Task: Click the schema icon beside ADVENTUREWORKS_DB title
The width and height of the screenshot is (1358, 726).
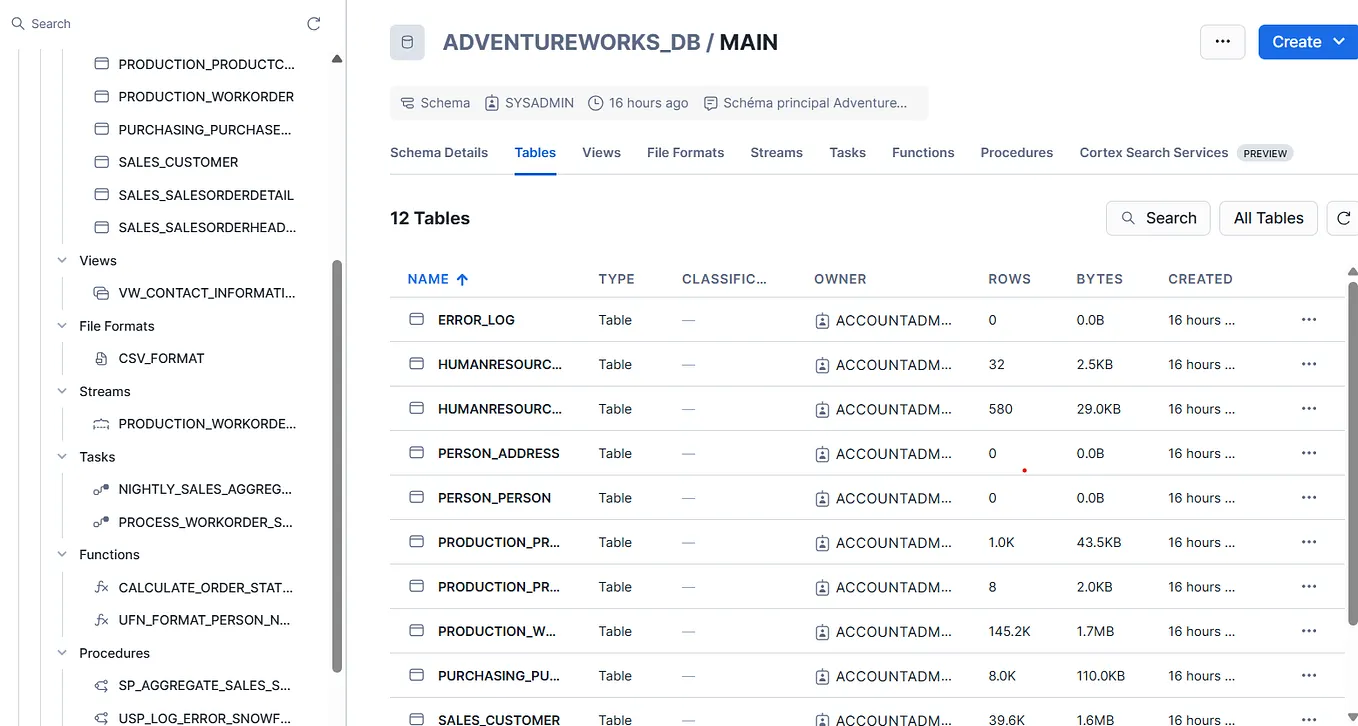Action: coord(406,41)
